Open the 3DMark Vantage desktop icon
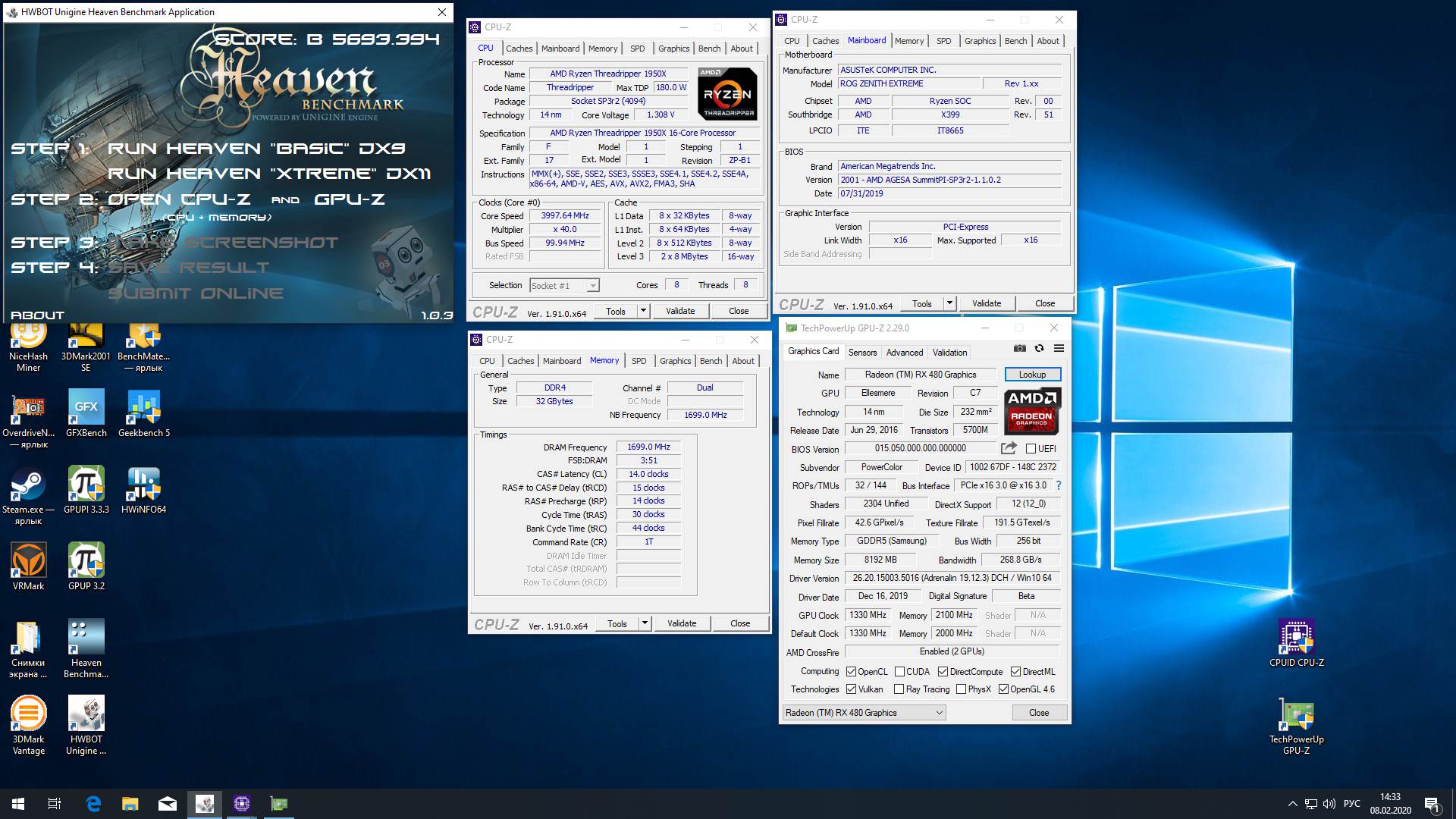Screen dimensions: 1456x819 point(28,726)
